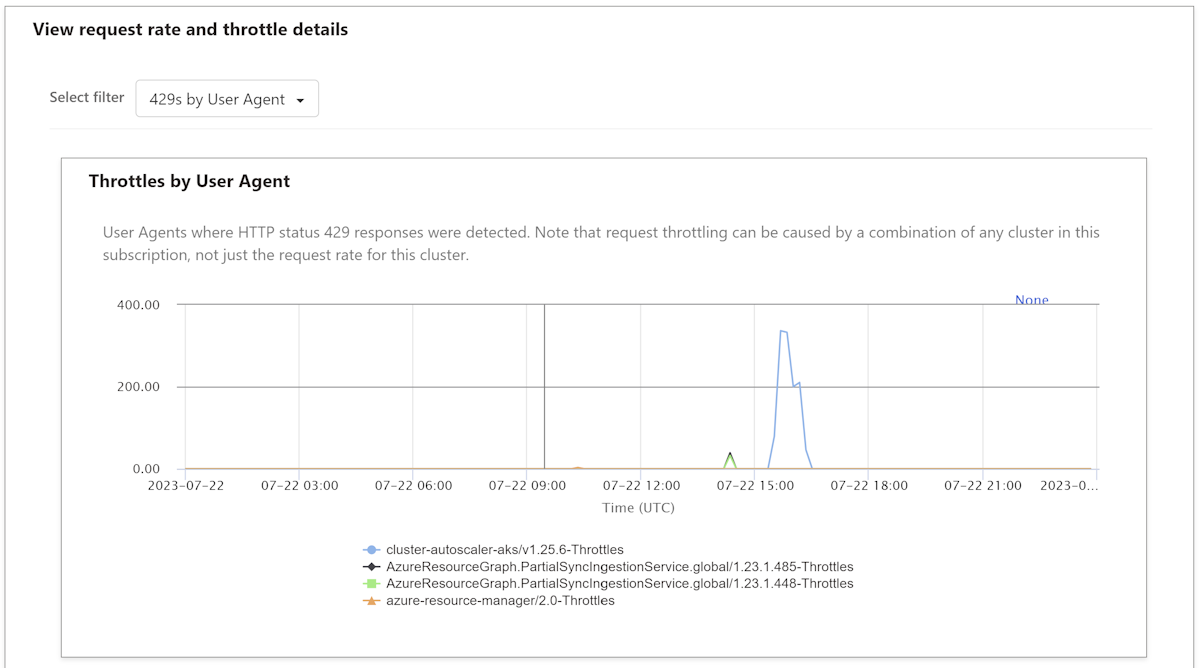Click the "Select filter" label
Image resolution: width=1200 pixels, height=668 pixels.
87,97
